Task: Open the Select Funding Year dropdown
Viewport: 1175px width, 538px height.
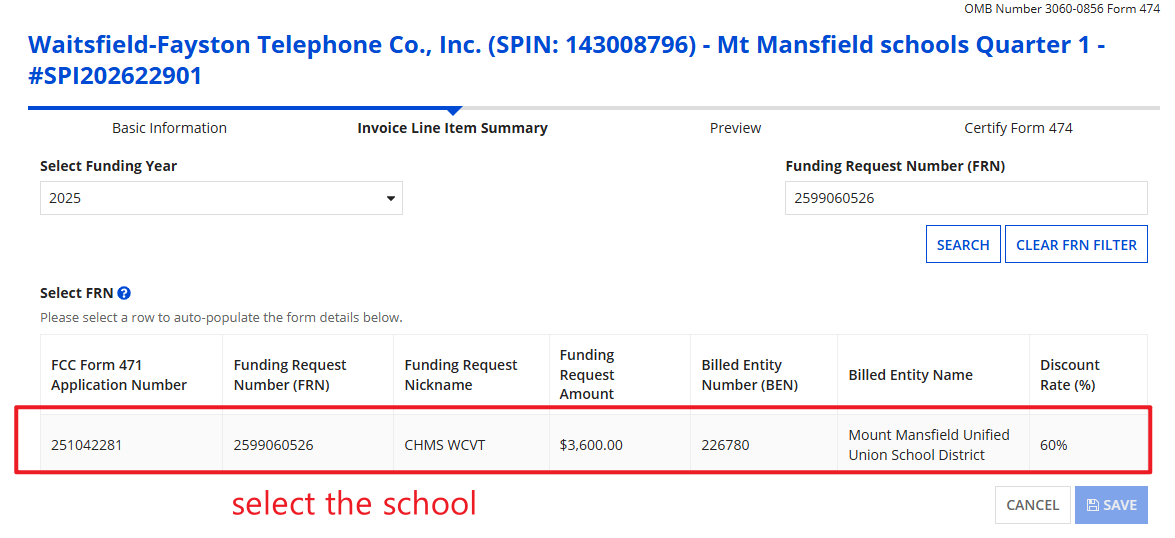Action: pos(221,198)
